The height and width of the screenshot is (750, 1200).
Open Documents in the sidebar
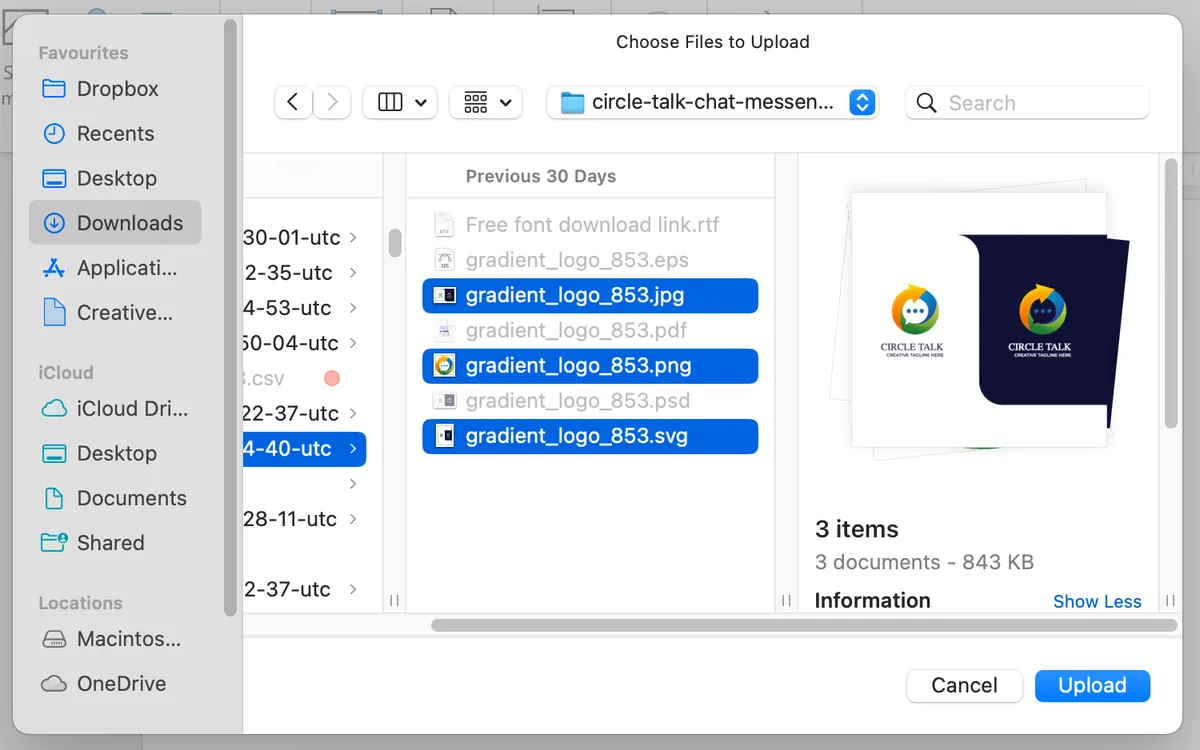[x=115, y=498]
